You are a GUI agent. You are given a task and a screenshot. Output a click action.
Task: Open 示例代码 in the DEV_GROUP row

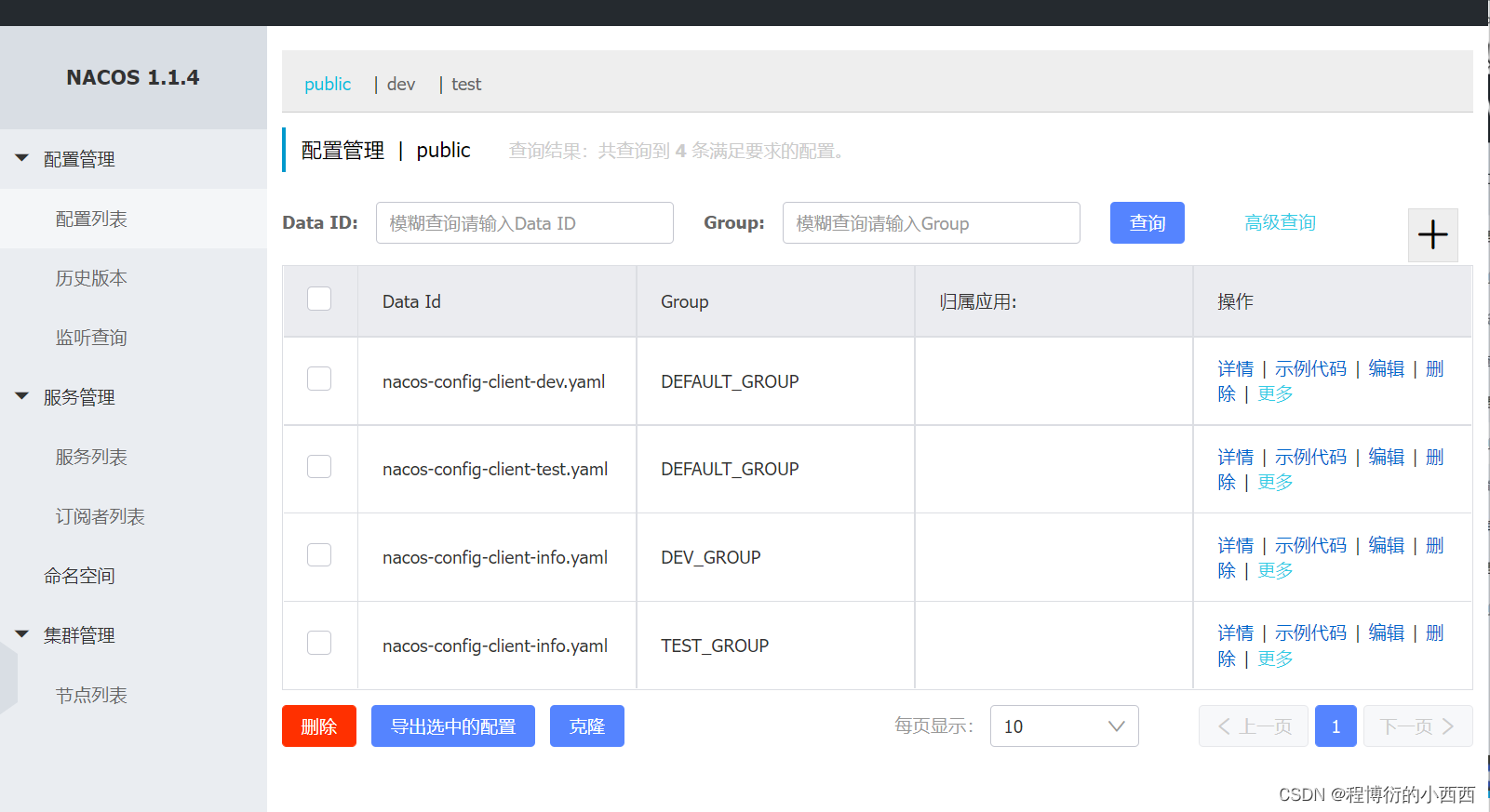pos(1310,545)
